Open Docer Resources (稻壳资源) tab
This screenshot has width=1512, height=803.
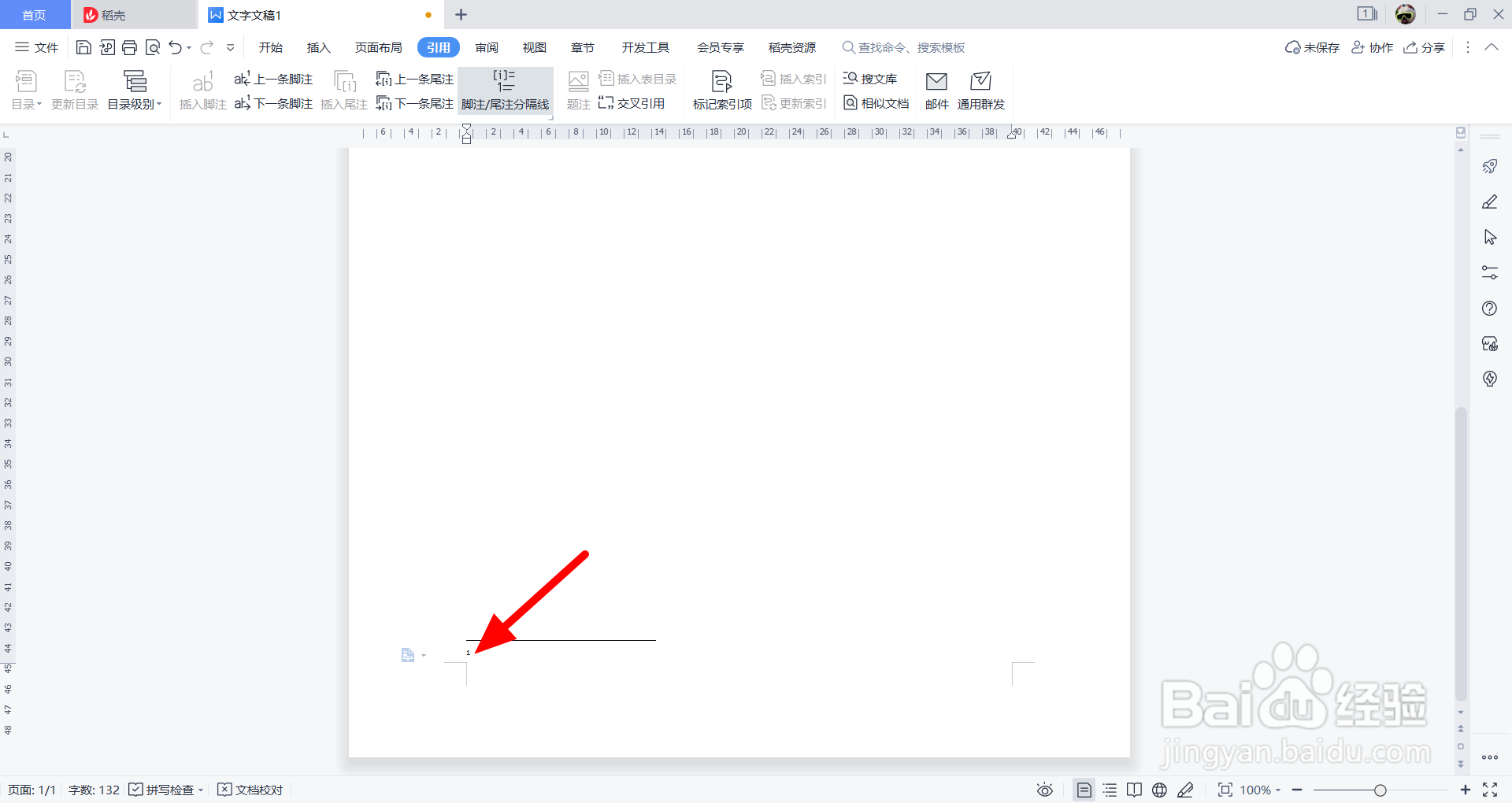pos(792,47)
